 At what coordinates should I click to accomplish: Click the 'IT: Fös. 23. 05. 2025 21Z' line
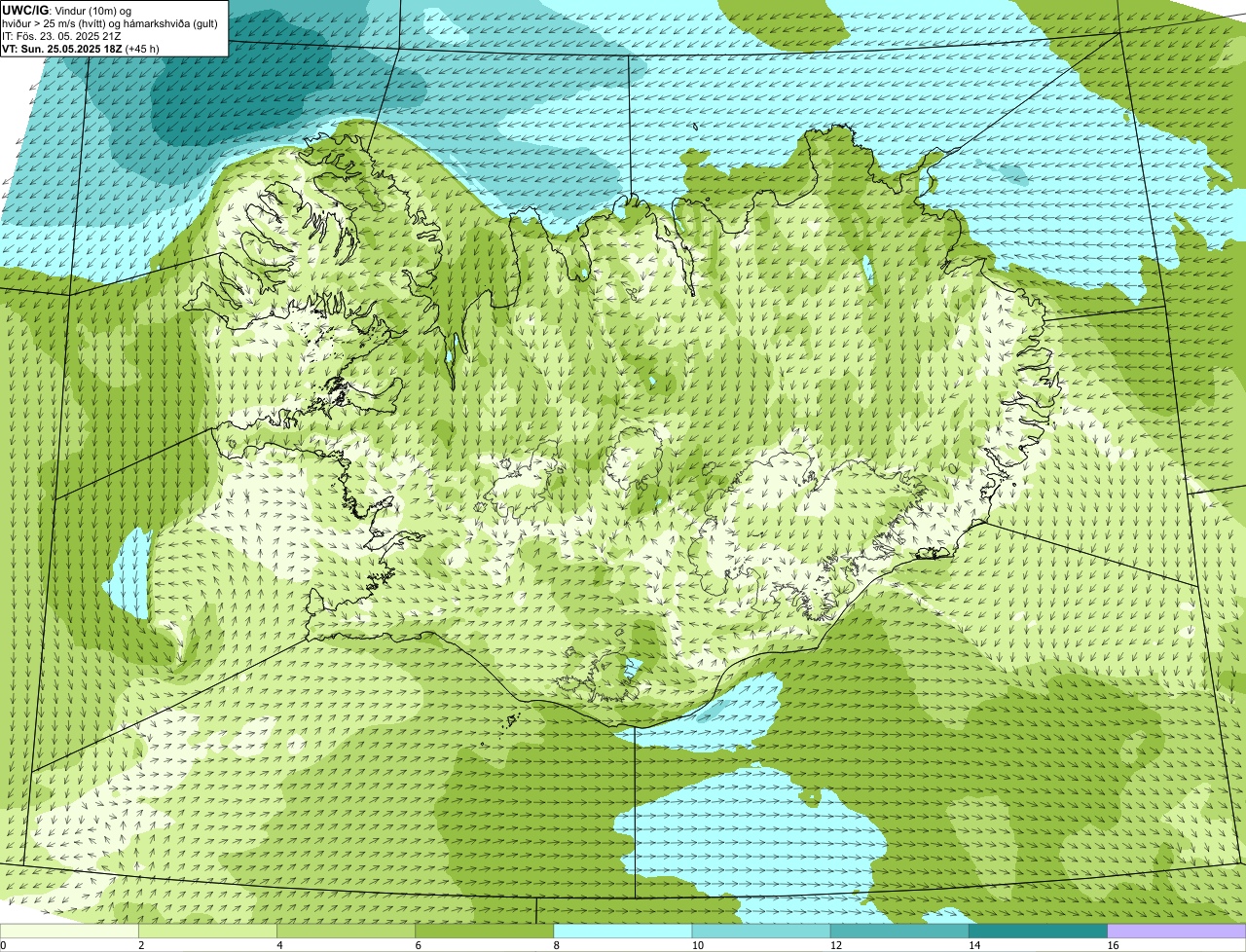62,35
